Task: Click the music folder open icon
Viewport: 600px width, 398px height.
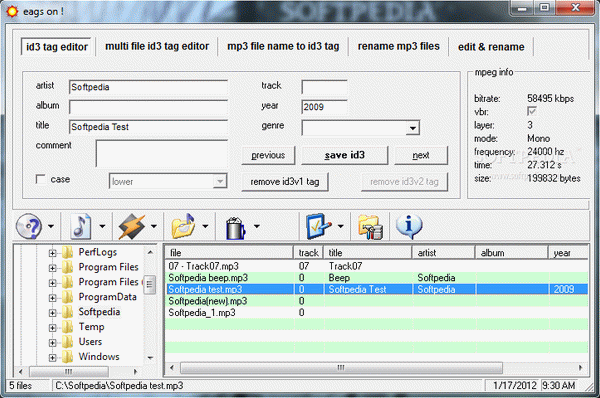Action: pyautogui.click(x=183, y=227)
